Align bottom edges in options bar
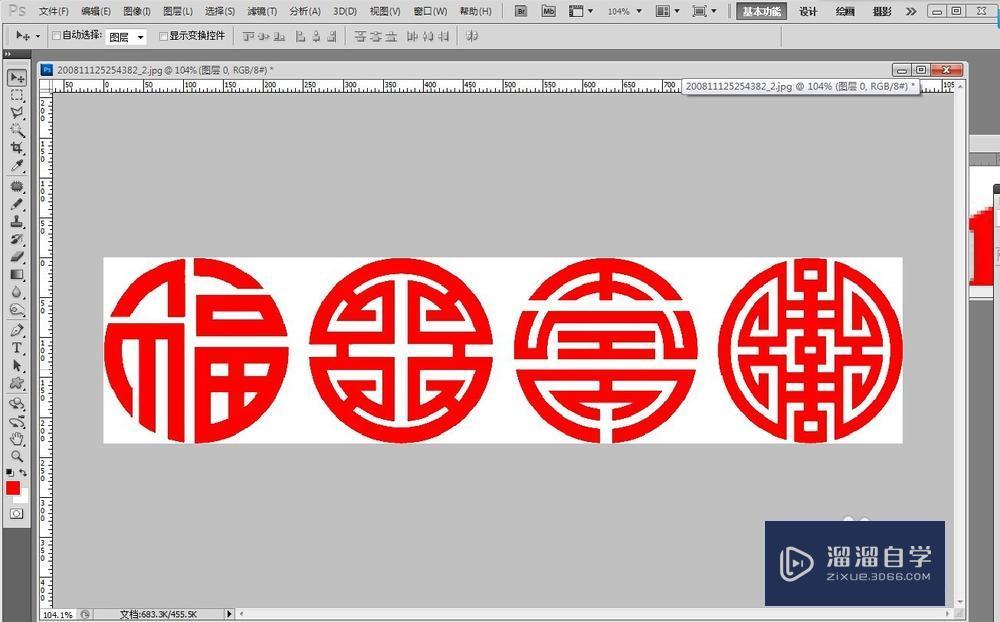This screenshot has width=1000, height=622. point(279,36)
